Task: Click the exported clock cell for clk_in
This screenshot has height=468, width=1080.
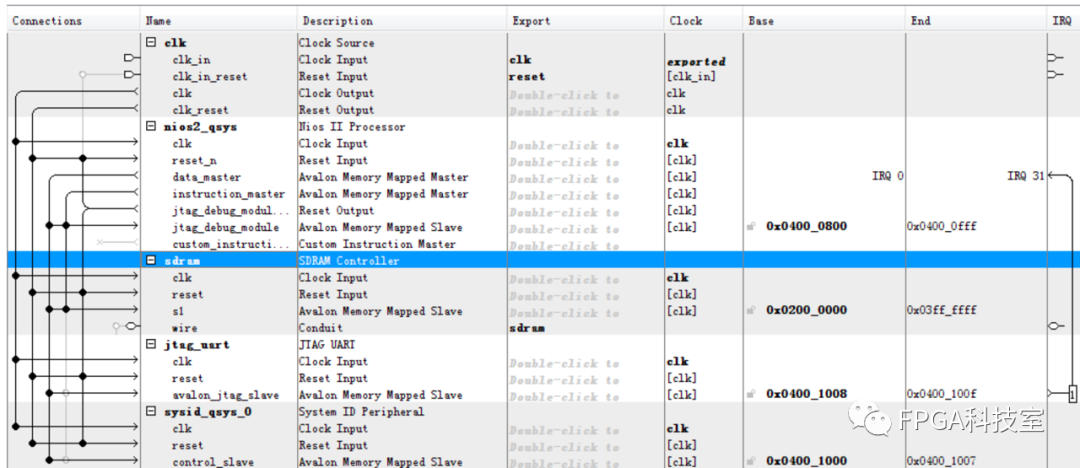Action: [x=696, y=61]
